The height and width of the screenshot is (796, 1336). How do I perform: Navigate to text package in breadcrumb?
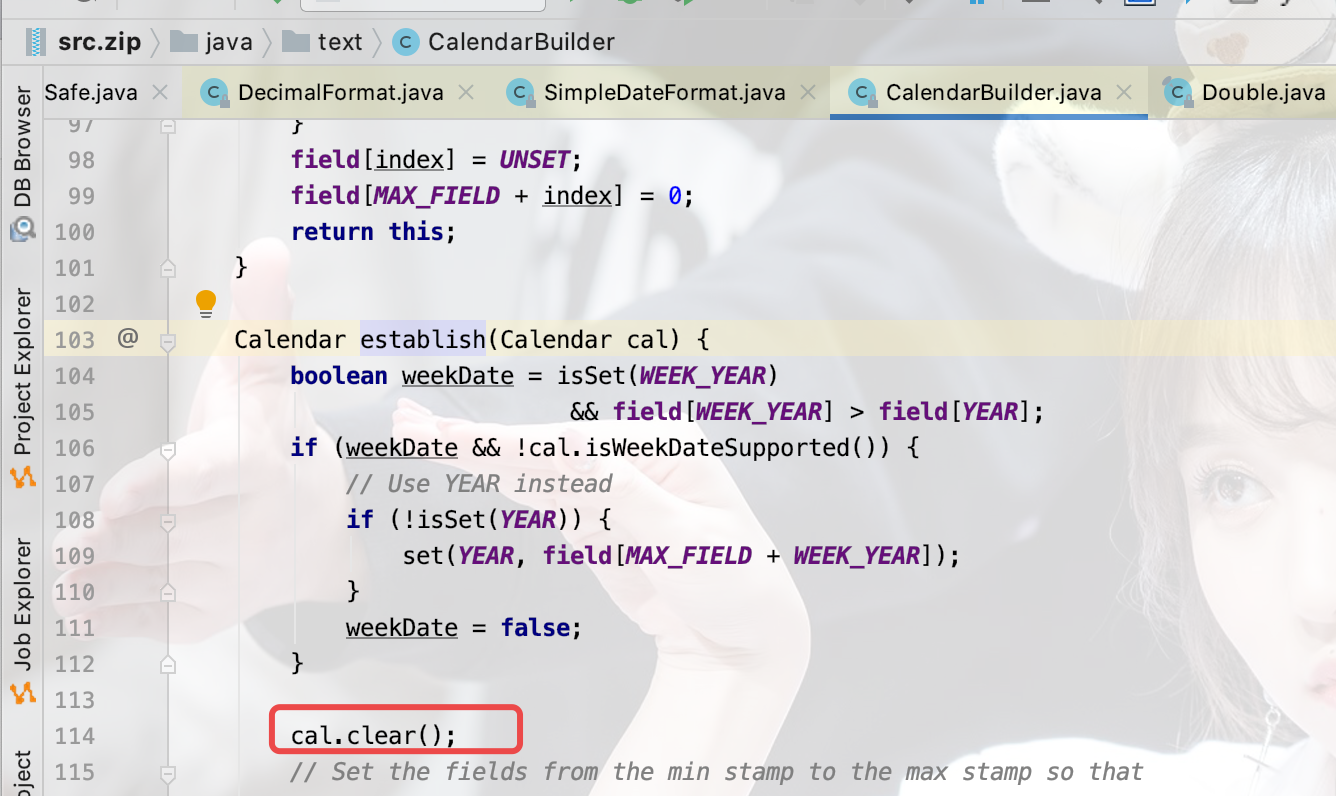tap(340, 42)
